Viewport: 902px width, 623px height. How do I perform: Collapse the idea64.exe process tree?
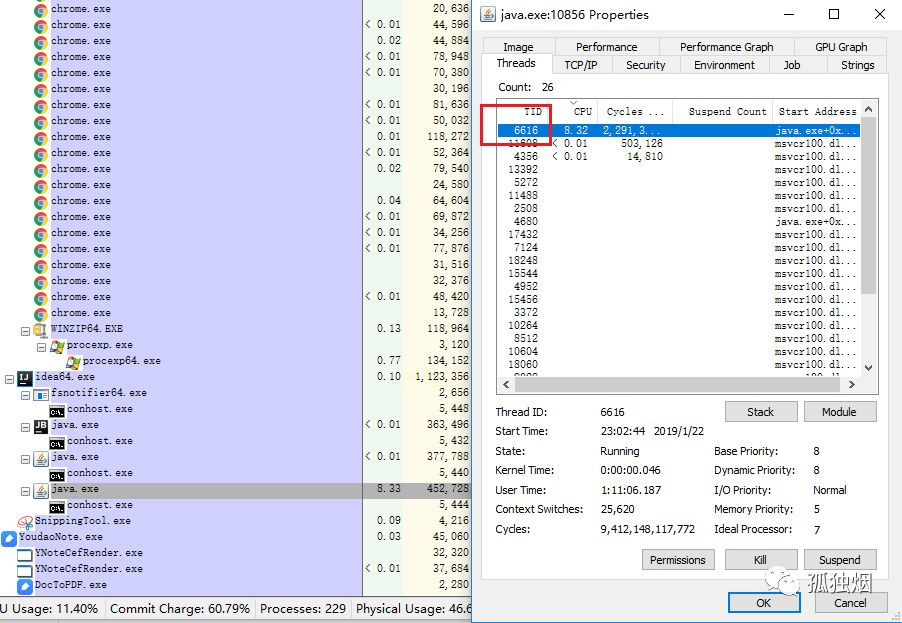pos(9,379)
